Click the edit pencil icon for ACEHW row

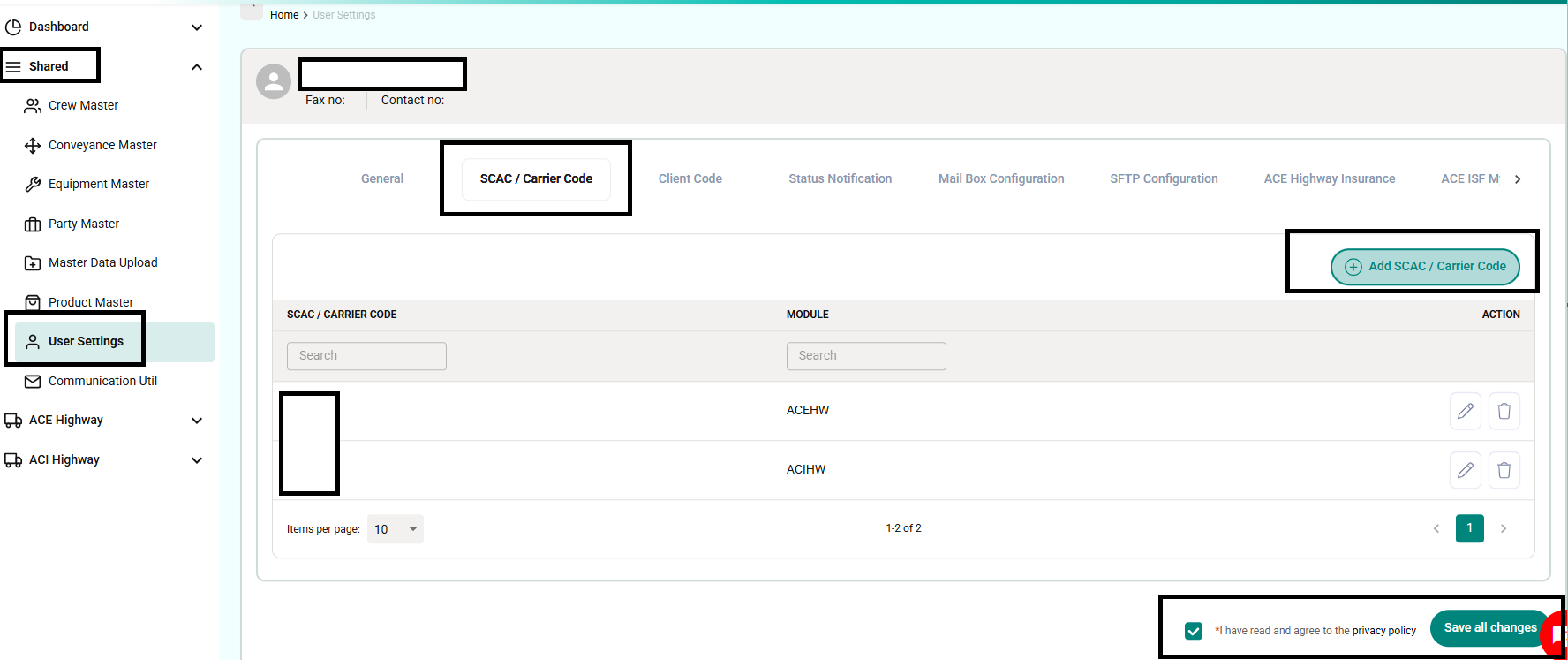(1465, 411)
